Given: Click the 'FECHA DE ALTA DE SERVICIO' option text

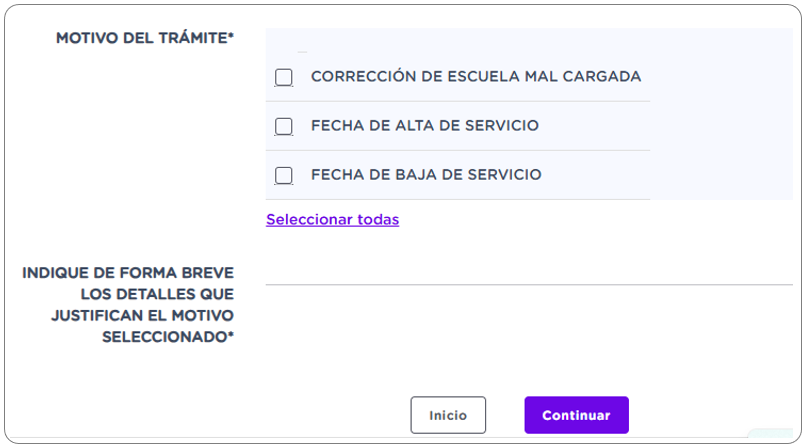Looking at the screenshot, I should click(x=424, y=126).
